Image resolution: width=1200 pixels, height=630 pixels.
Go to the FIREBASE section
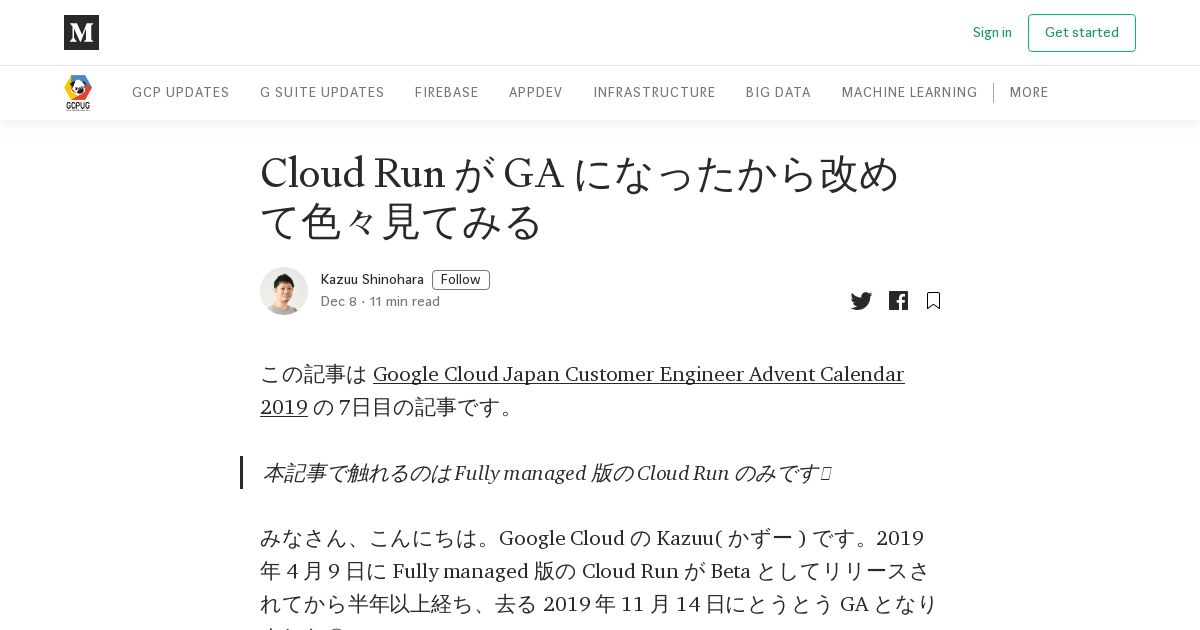click(447, 92)
